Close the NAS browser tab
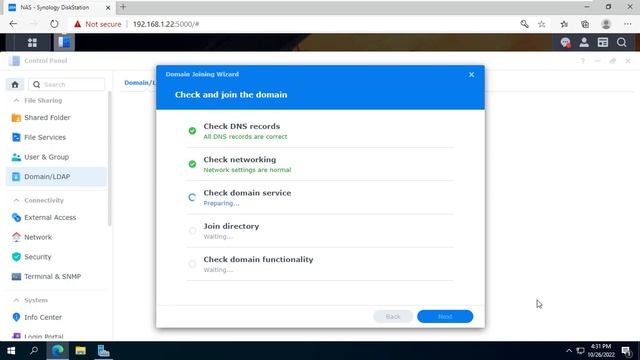Image resolution: width=640 pixels, height=360 pixels. [108, 7]
